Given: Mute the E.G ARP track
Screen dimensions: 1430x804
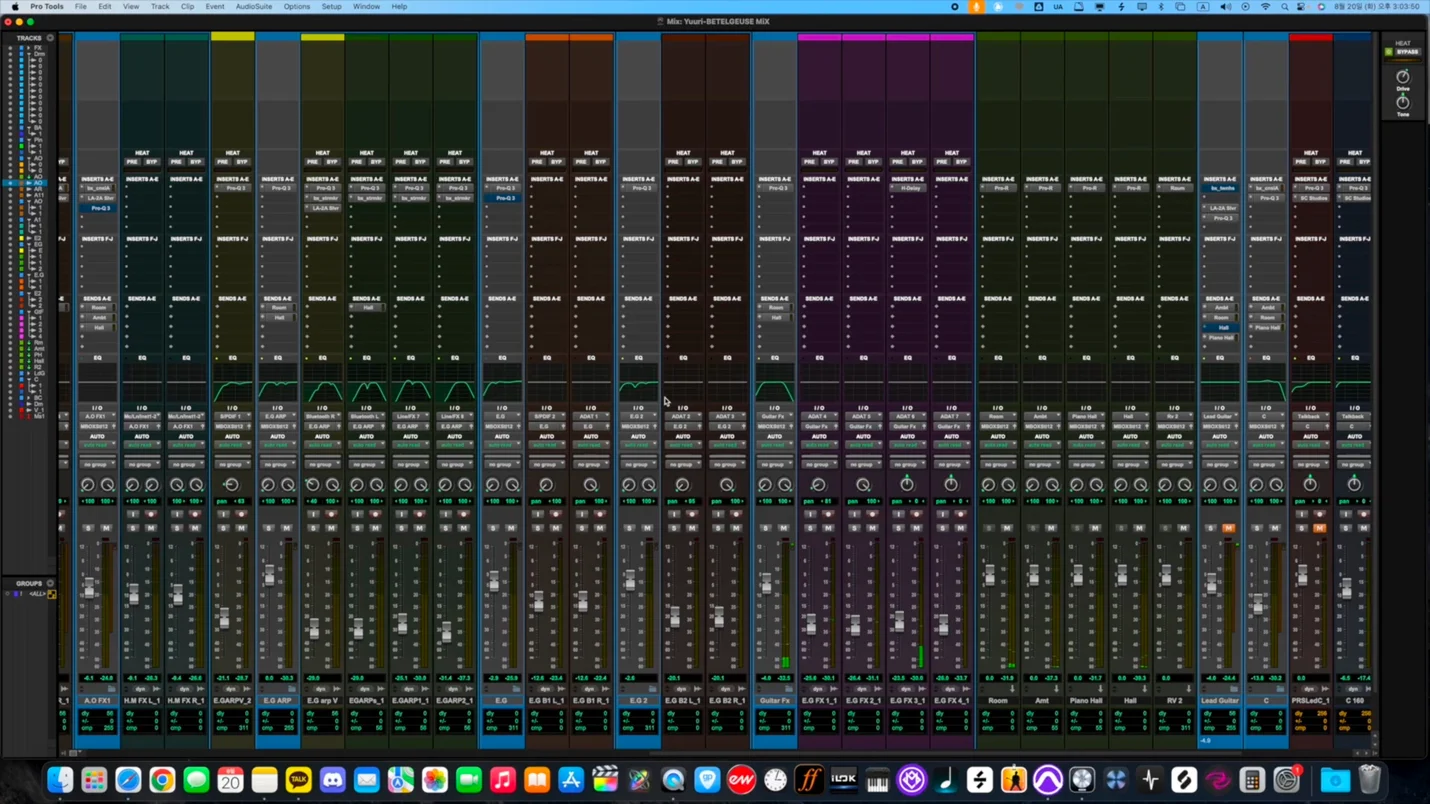Looking at the screenshot, I should 286,528.
